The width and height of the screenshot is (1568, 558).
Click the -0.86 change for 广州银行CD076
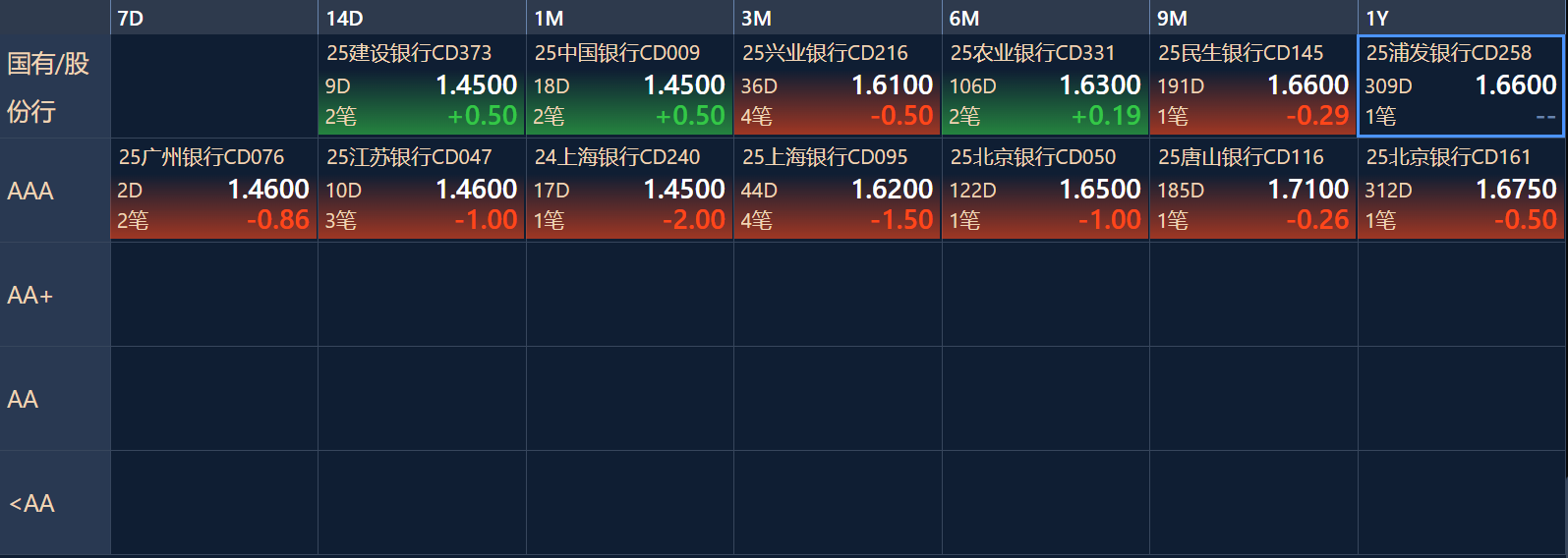(x=278, y=220)
